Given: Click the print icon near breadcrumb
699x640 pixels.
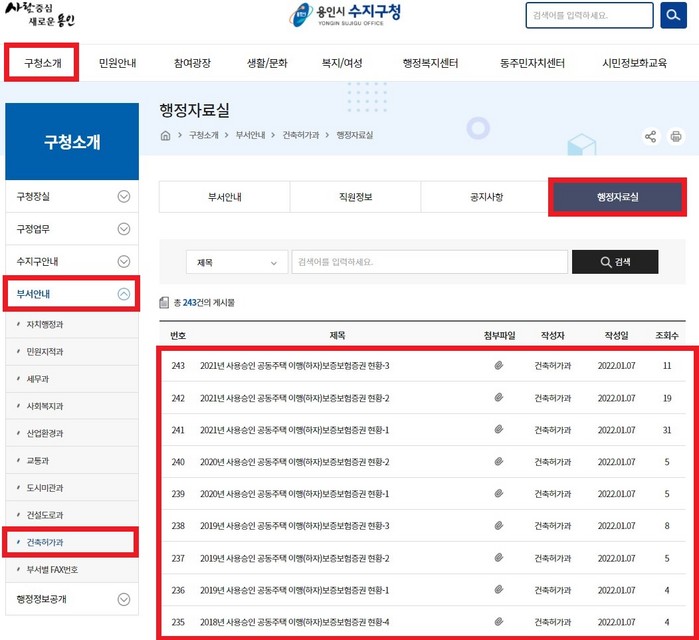Looking at the screenshot, I should (x=675, y=136).
